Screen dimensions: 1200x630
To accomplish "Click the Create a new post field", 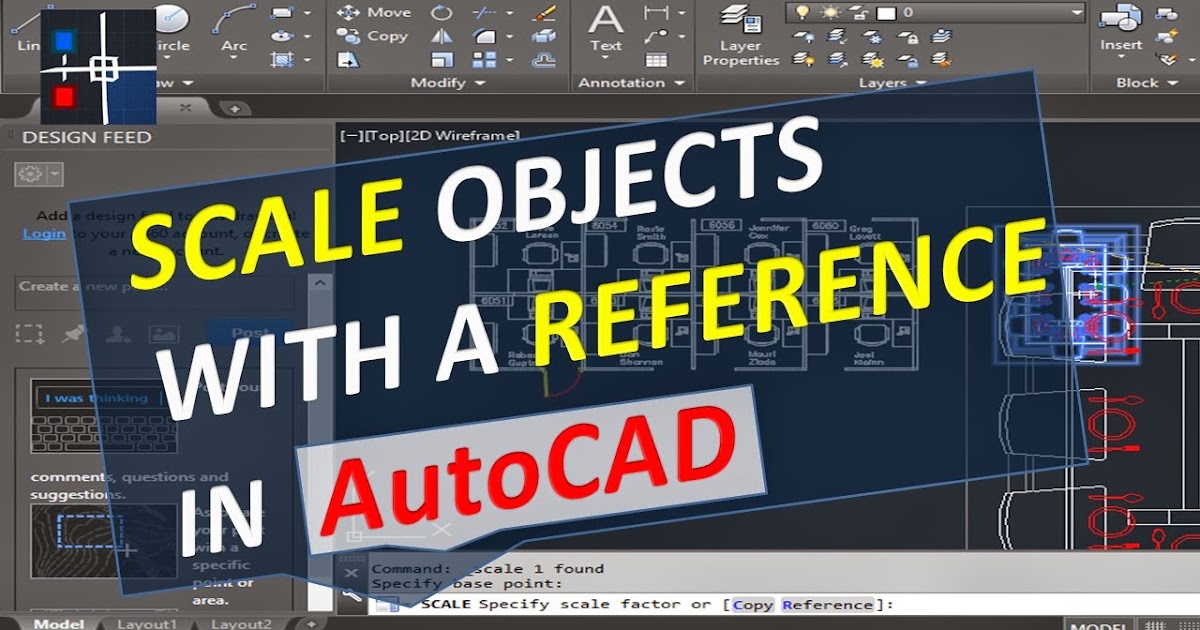I will pos(150,293).
